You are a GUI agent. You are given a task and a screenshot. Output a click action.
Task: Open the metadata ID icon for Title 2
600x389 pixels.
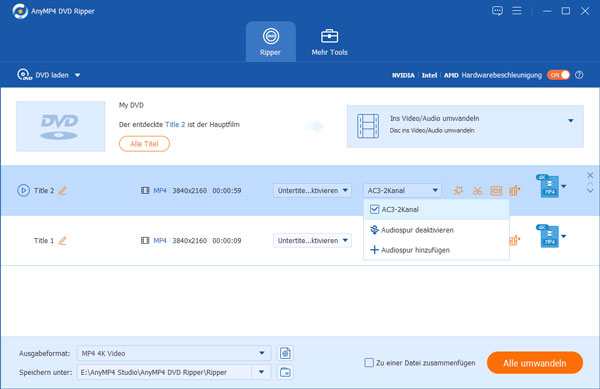click(496, 190)
